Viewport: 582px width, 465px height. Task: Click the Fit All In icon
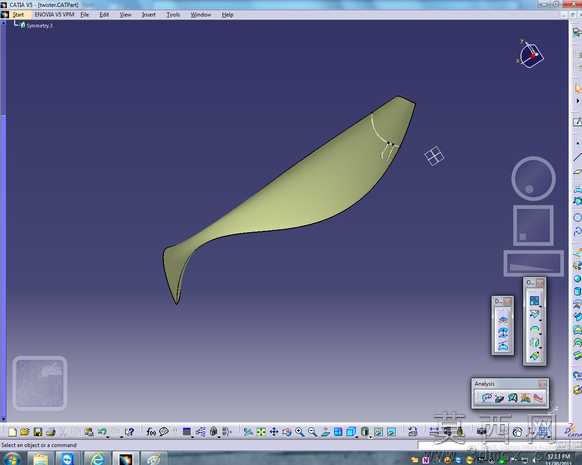click(261, 432)
